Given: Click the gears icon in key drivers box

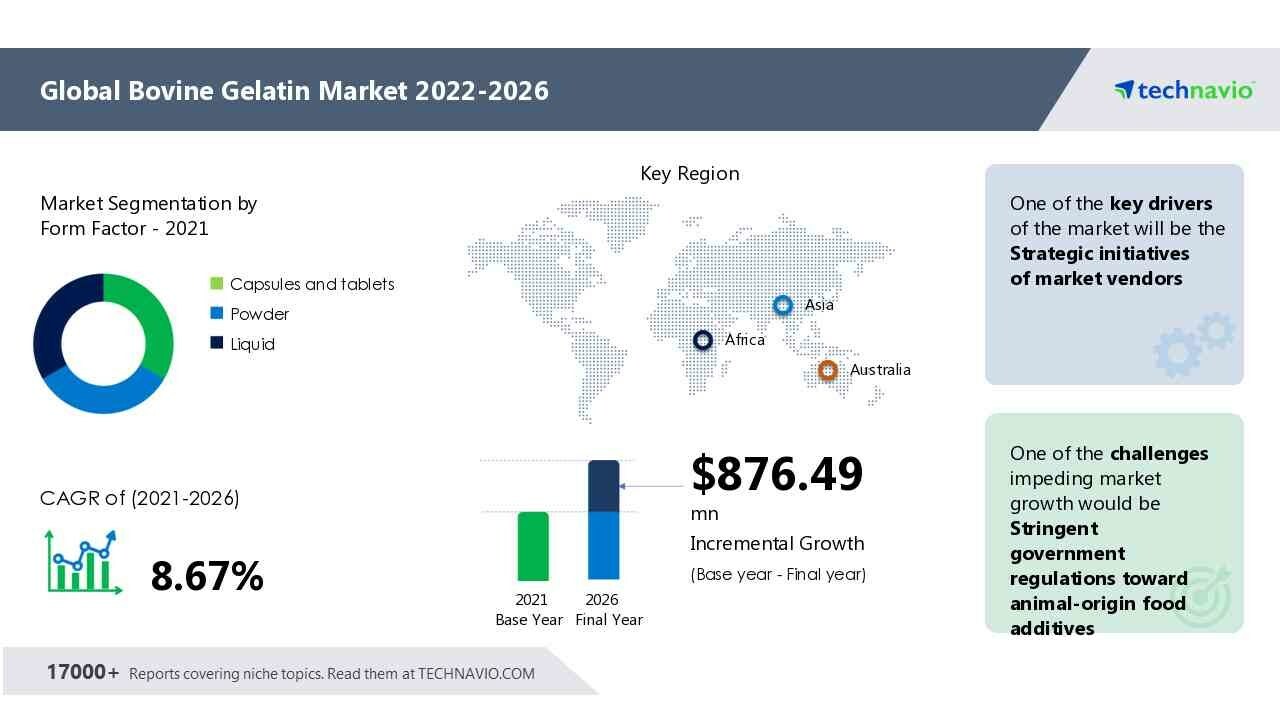Looking at the screenshot, I should pyautogui.click(x=1193, y=344).
